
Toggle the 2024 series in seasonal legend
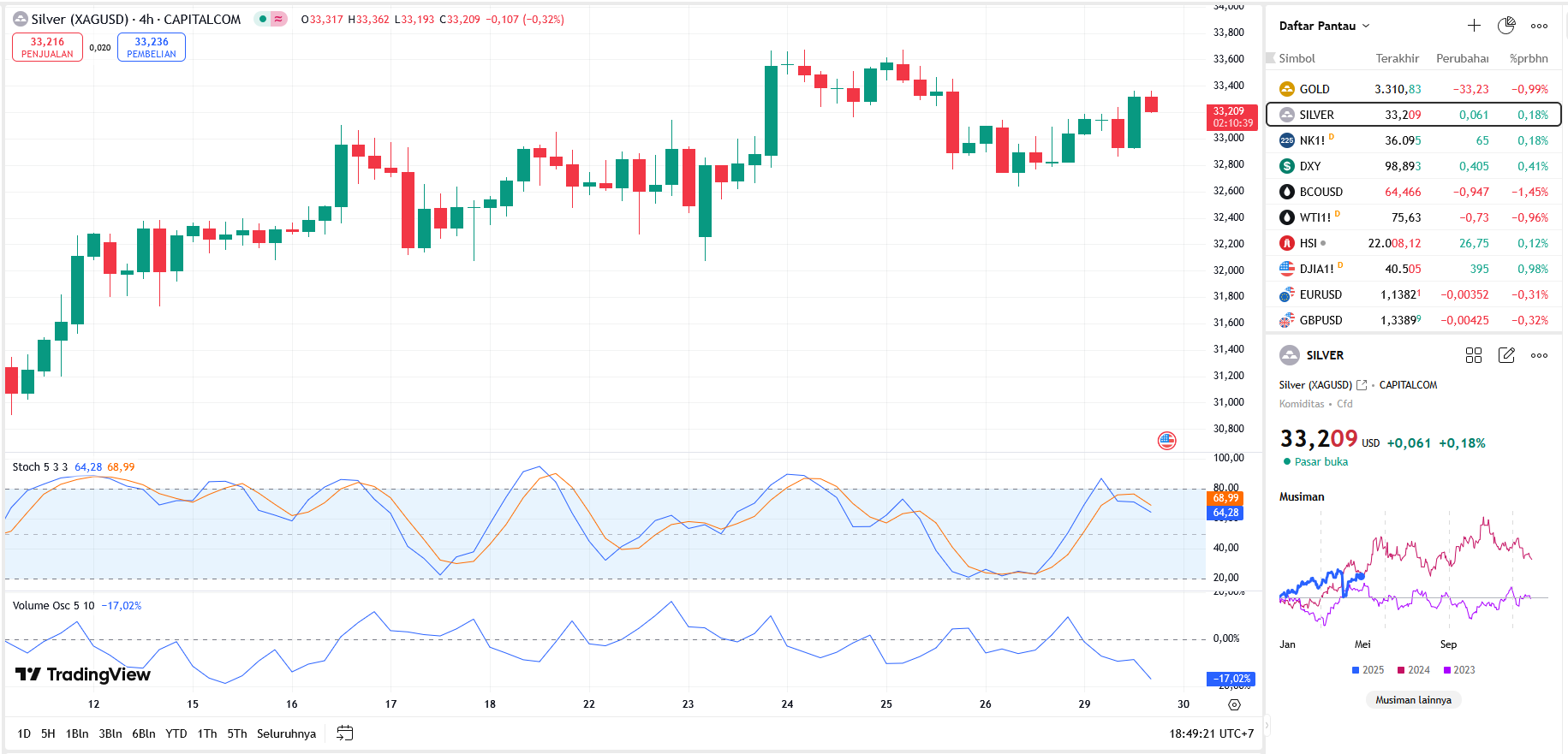tap(1413, 670)
